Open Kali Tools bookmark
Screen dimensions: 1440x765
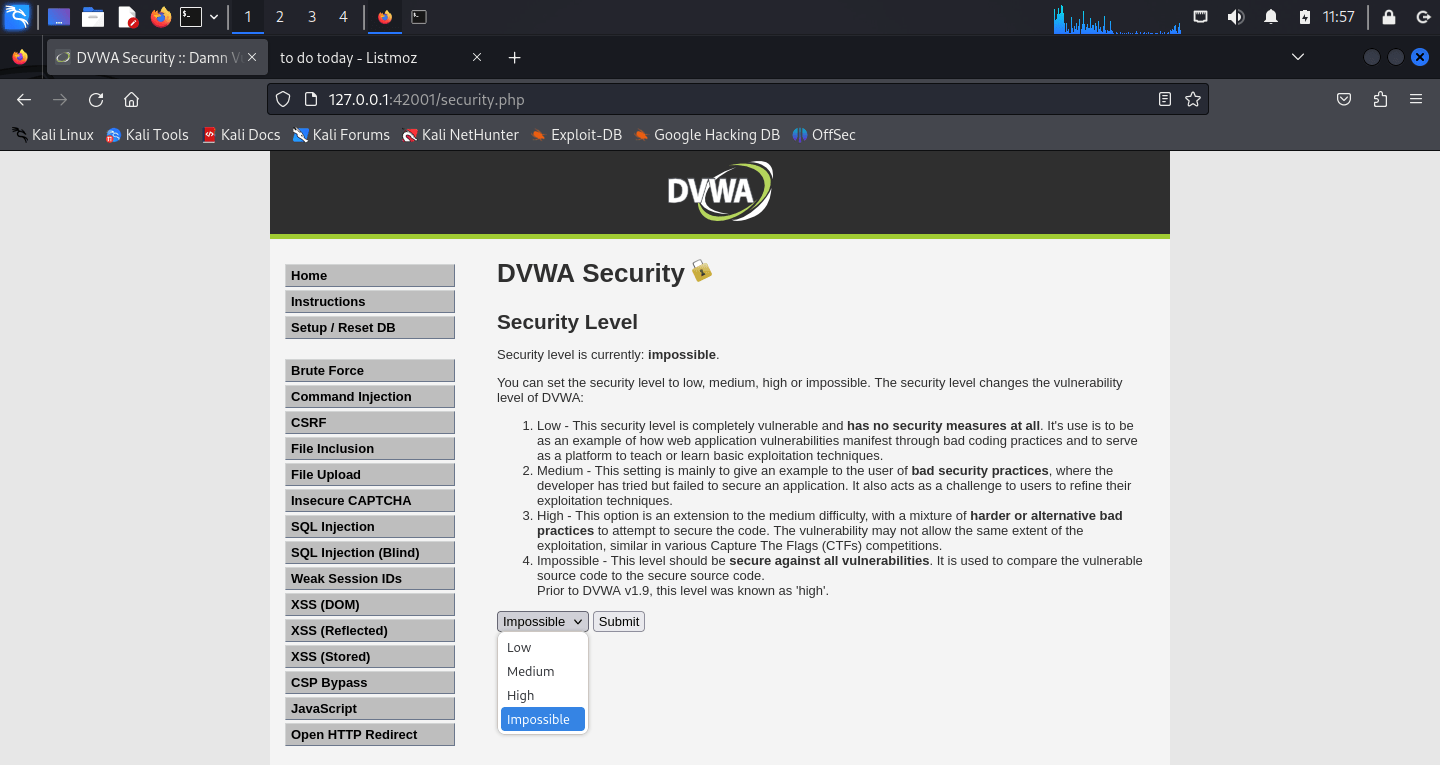[147, 135]
